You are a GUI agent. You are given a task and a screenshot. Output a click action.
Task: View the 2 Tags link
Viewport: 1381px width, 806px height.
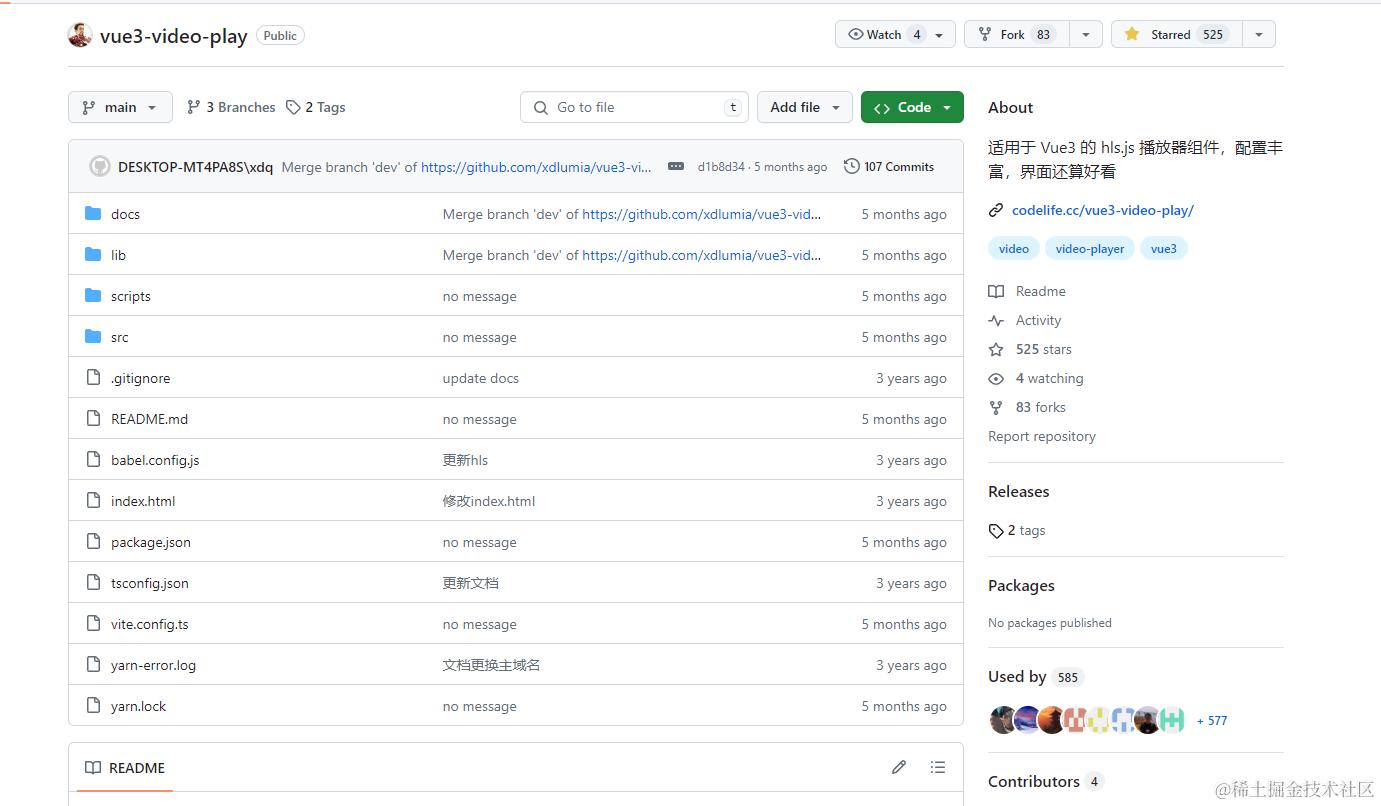point(316,107)
